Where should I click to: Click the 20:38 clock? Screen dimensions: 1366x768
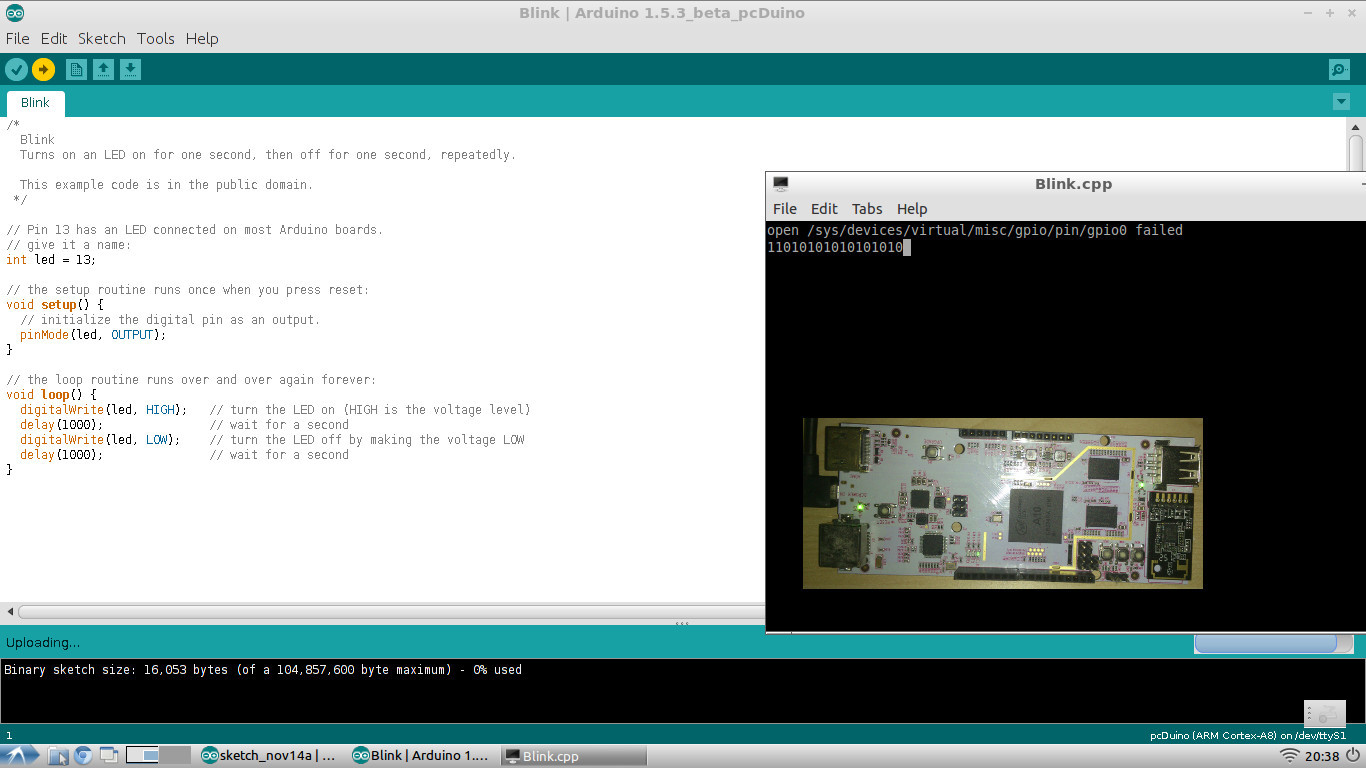coord(1322,756)
